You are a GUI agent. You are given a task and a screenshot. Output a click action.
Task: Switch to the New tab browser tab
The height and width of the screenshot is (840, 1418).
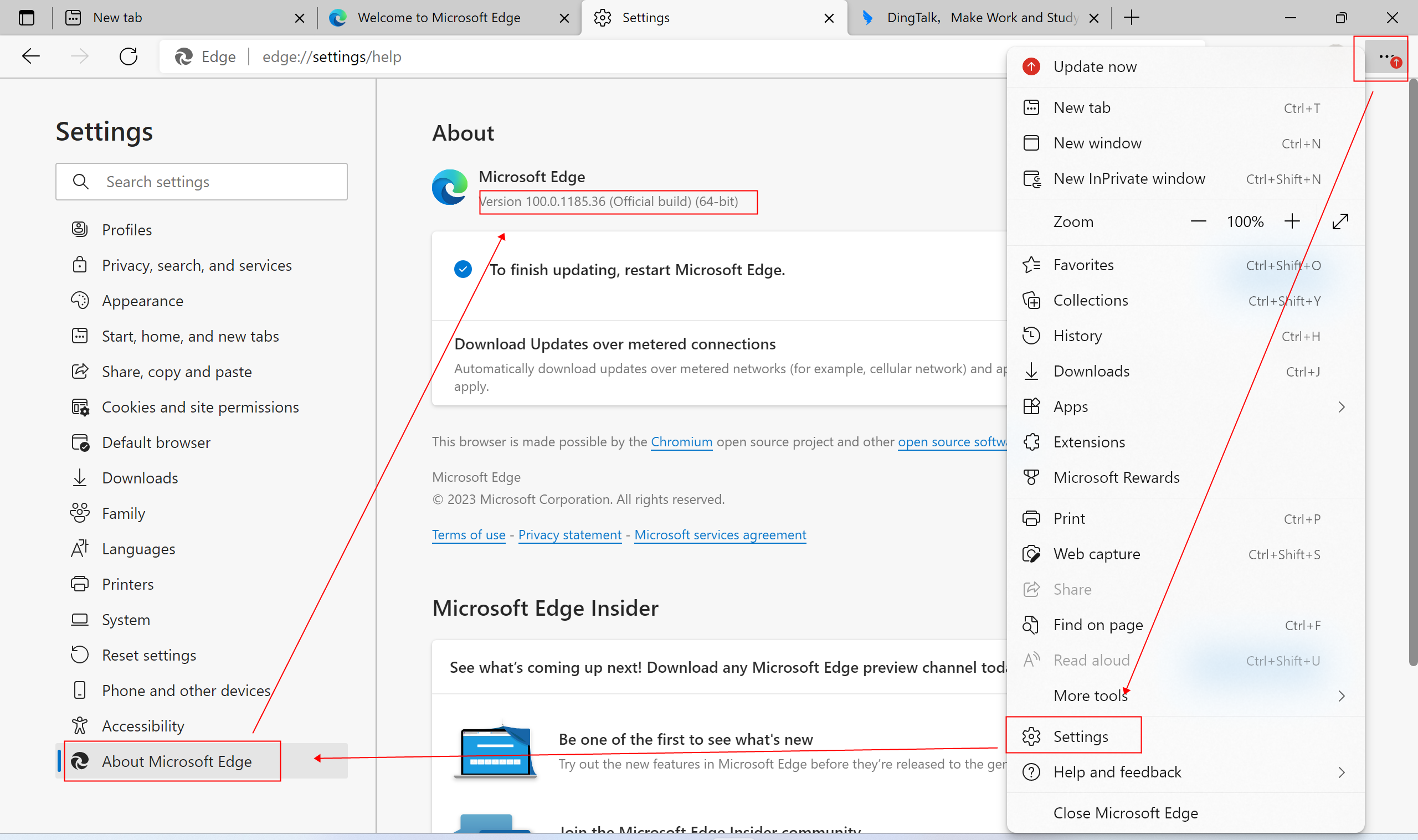[x=184, y=18]
